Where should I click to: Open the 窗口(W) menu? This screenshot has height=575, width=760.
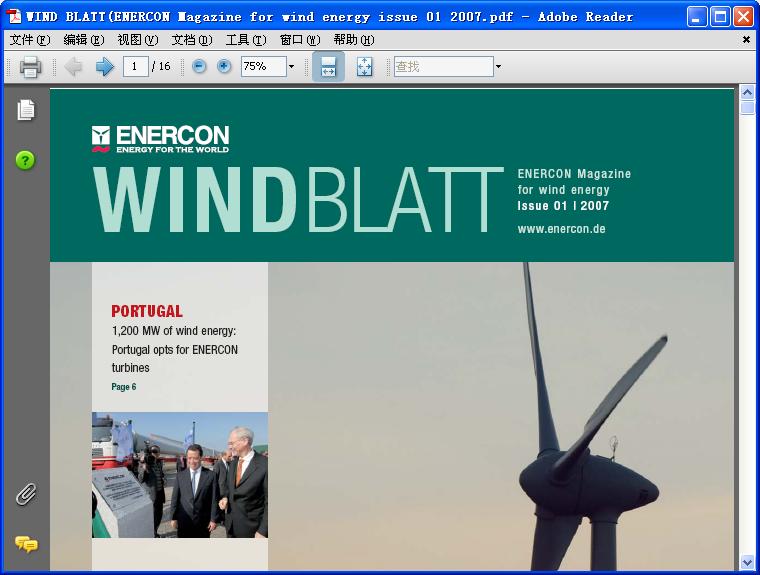(x=300, y=40)
